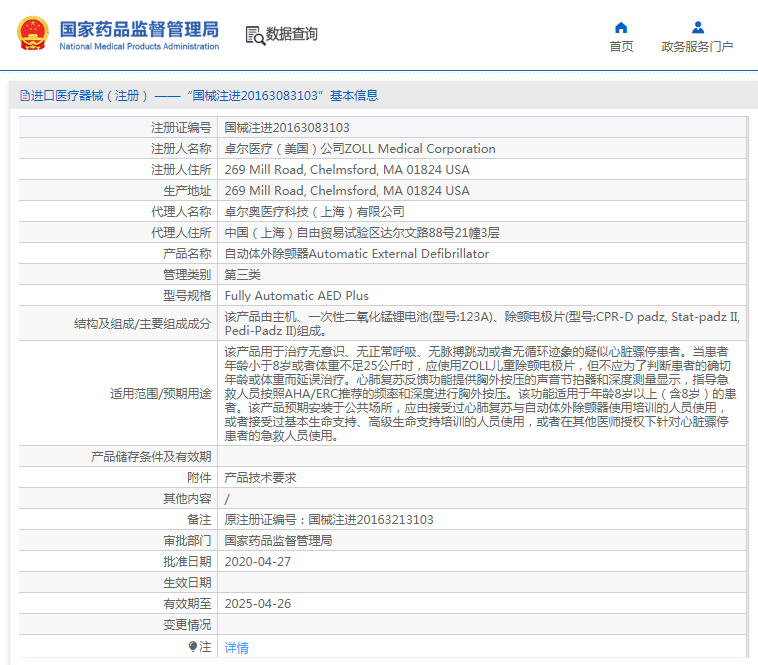This screenshot has width=758, height=665.
Task: Click the lightbulb icon beside 注
Action: coord(193,646)
